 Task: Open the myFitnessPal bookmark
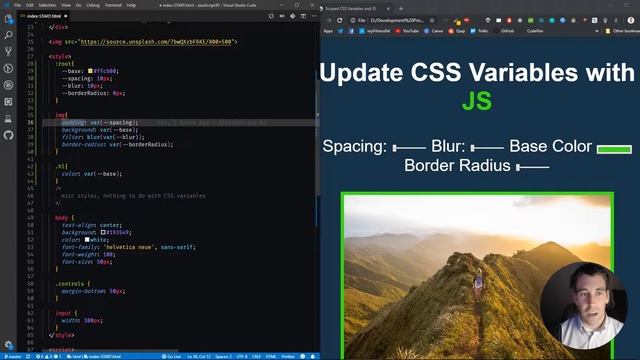(x=374, y=31)
